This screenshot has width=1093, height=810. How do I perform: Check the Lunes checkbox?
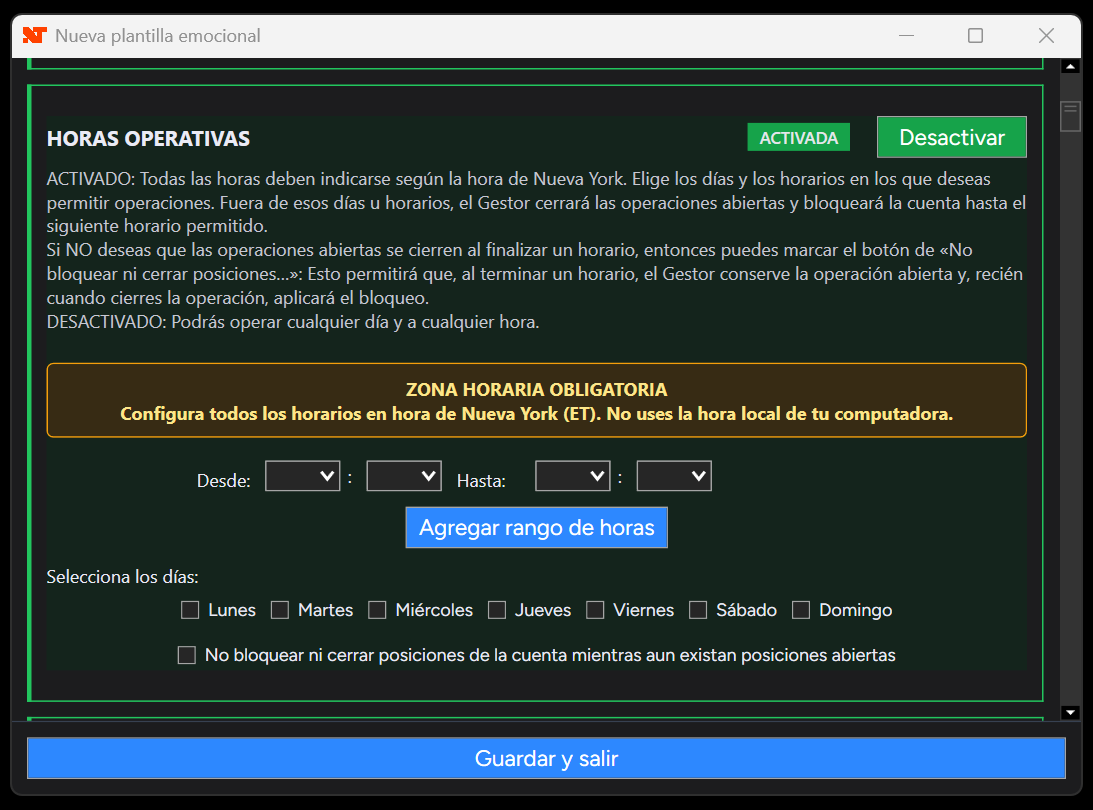point(190,610)
